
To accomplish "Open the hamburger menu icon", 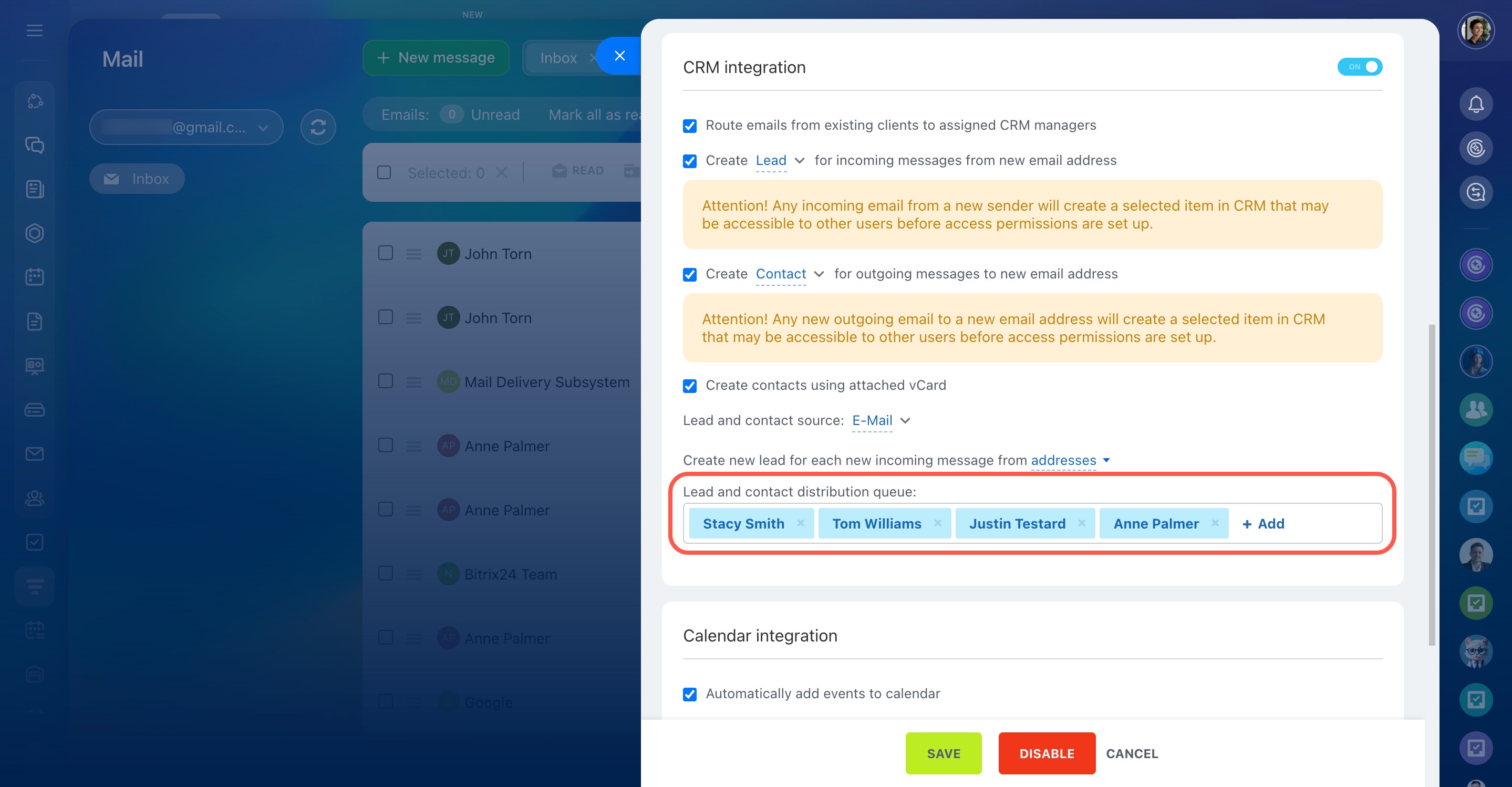I will 35,30.
